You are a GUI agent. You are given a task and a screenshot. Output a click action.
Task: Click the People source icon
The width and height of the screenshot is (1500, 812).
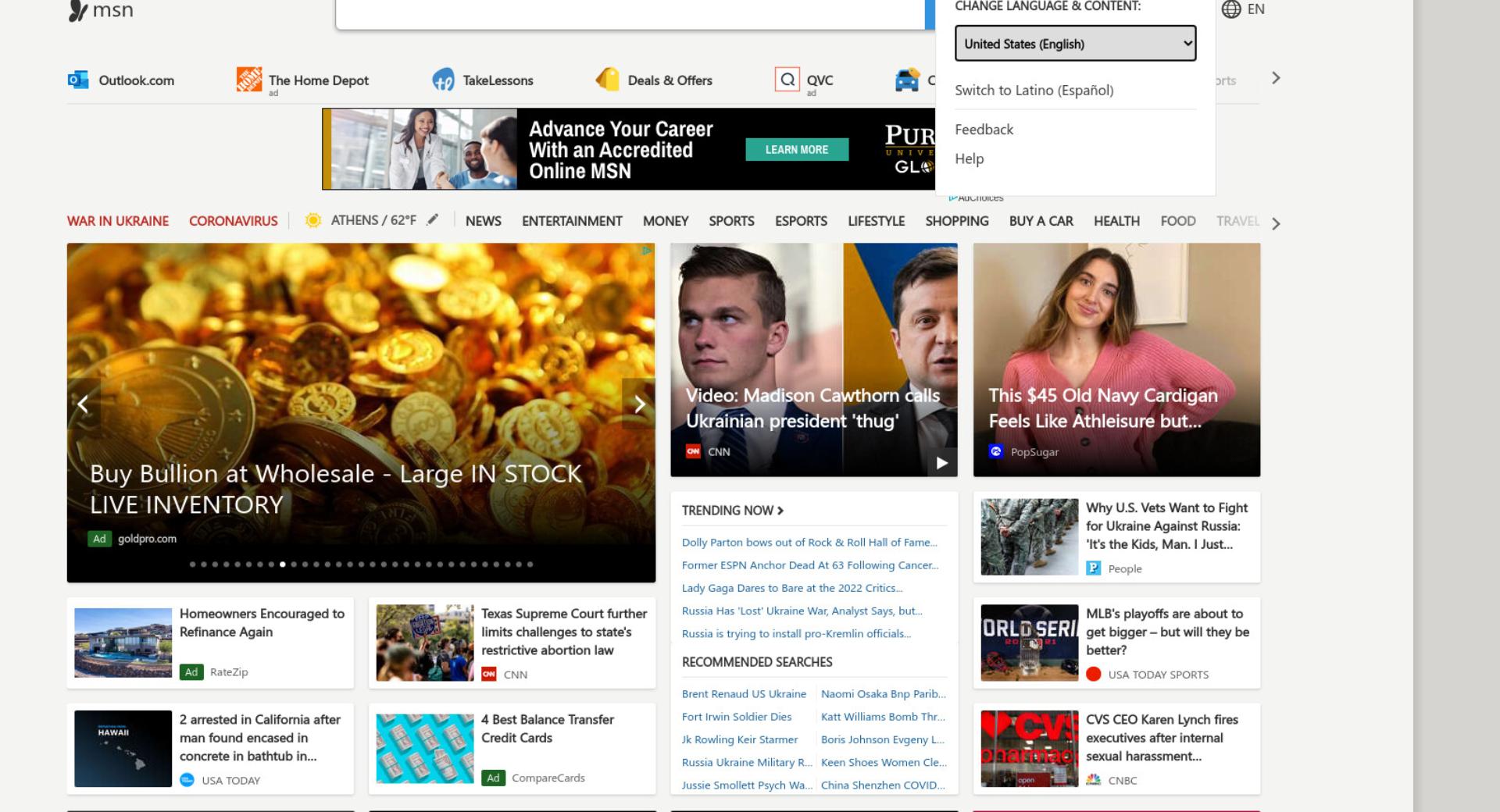click(1094, 568)
